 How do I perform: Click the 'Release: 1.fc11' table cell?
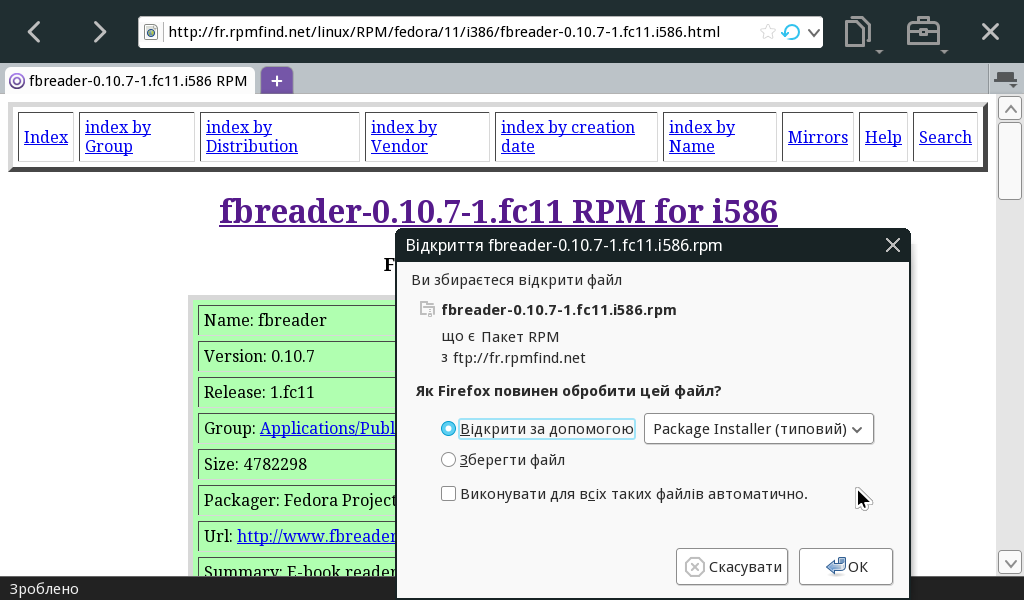pyautogui.click(x=297, y=392)
